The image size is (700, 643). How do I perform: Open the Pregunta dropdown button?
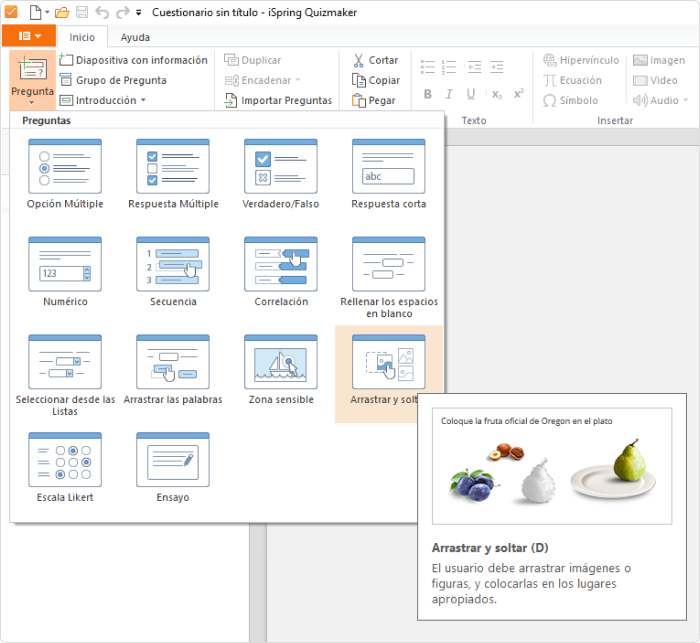pos(32,80)
